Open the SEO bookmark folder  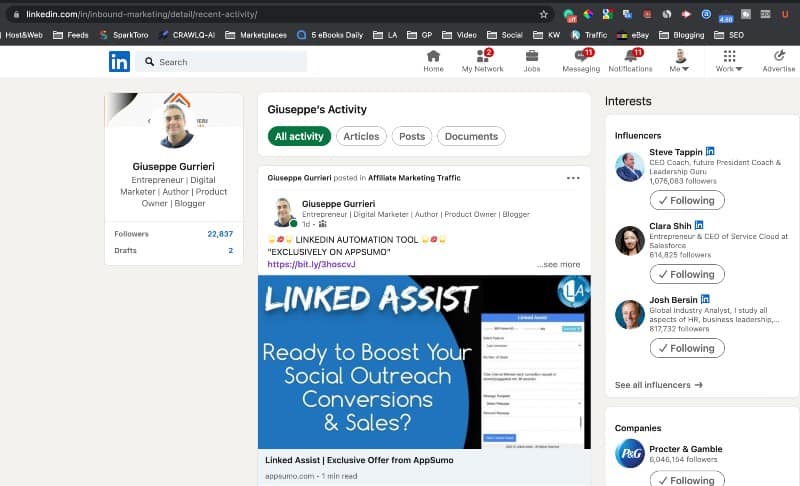[x=729, y=35]
